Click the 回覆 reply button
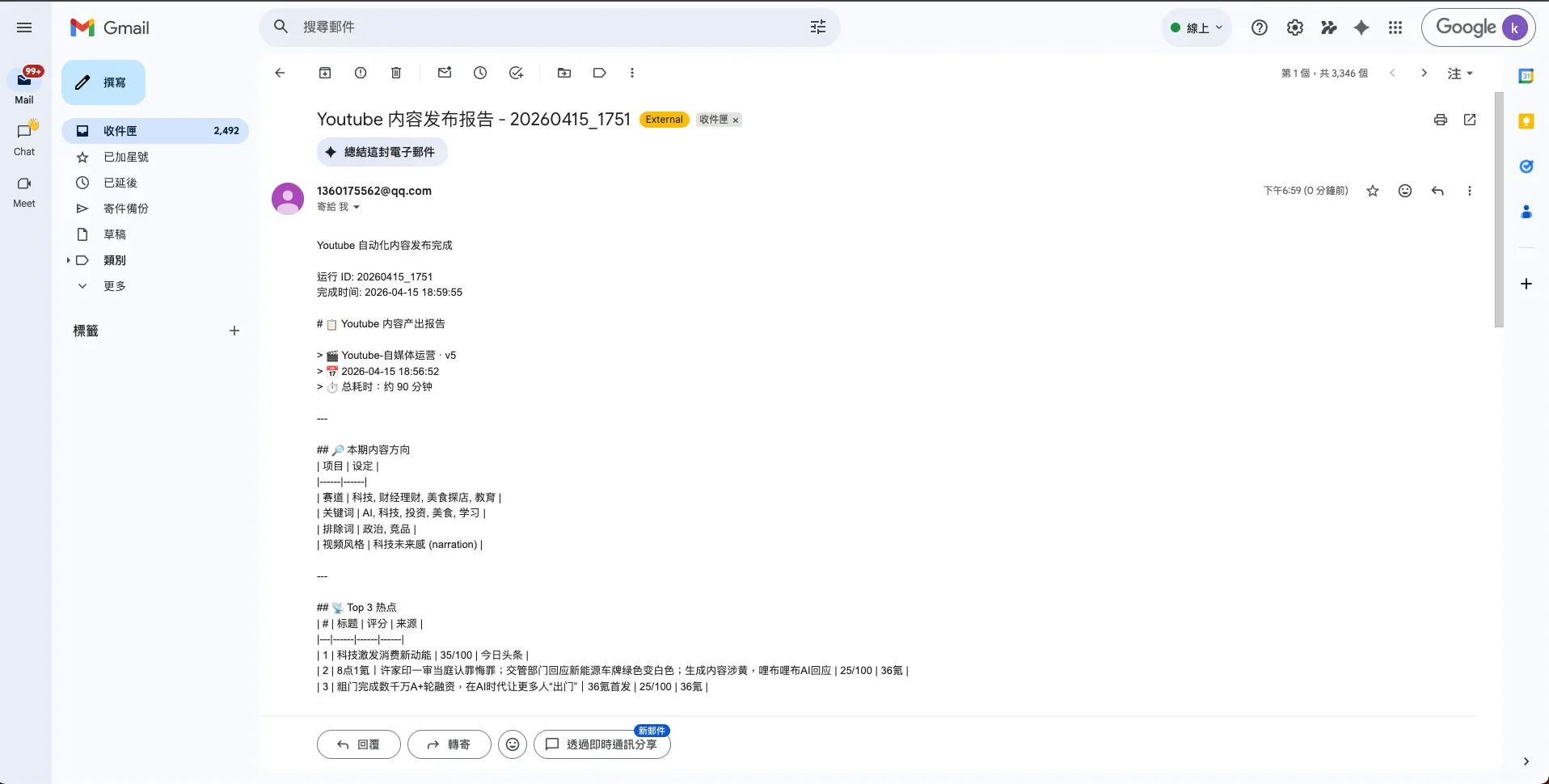 (x=359, y=744)
